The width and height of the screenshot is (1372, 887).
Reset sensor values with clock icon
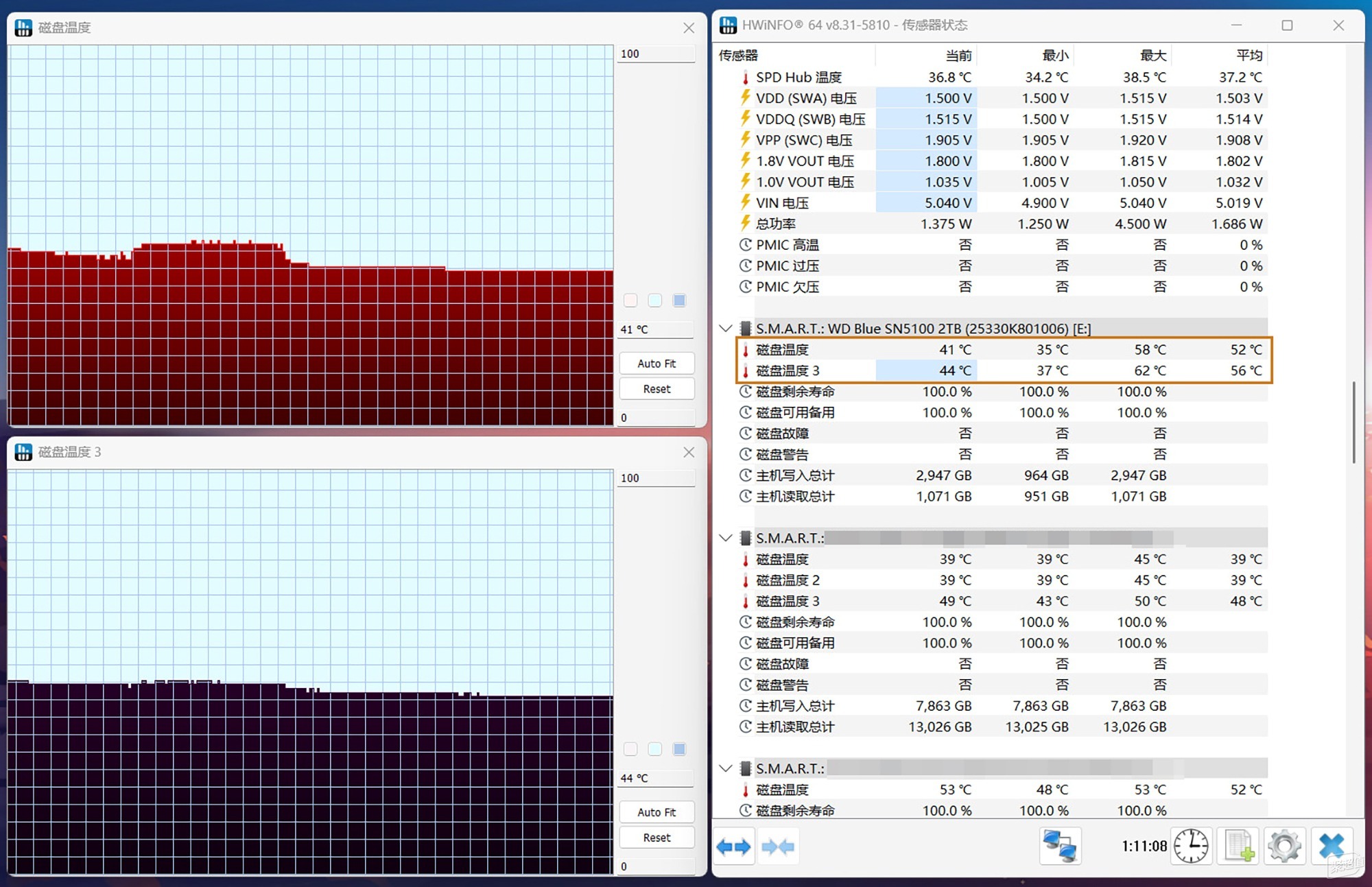(x=1191, y=846)
